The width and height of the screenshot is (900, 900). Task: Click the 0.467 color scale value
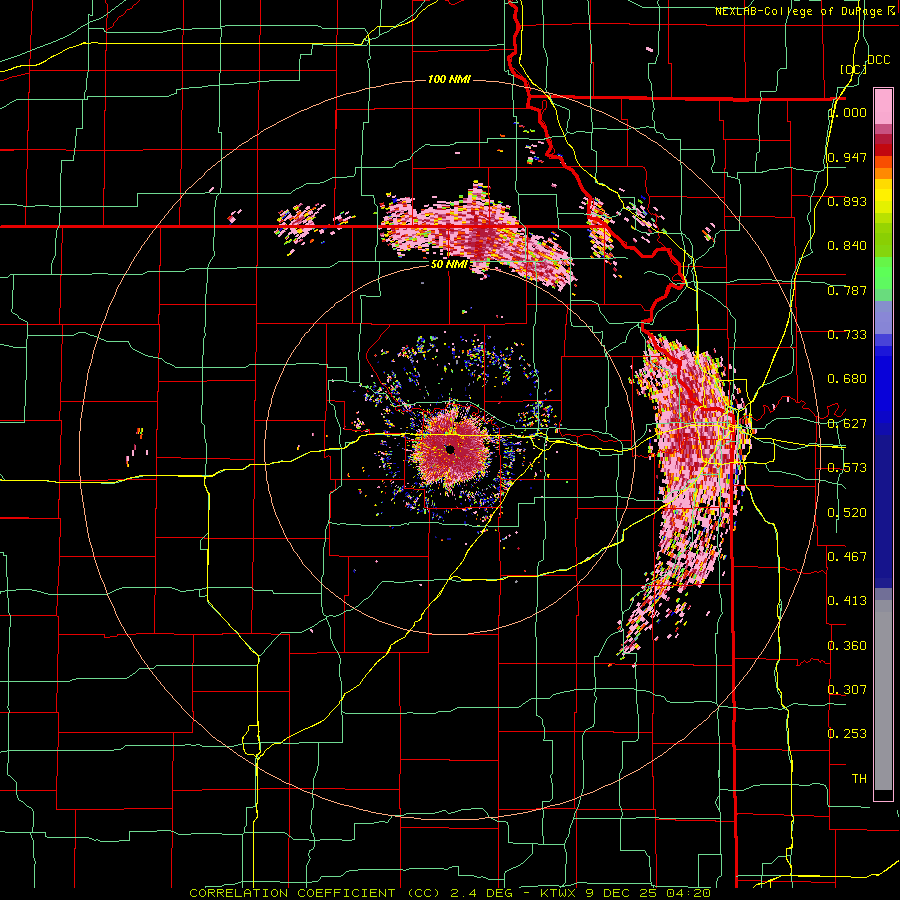[x=847, y=557]
